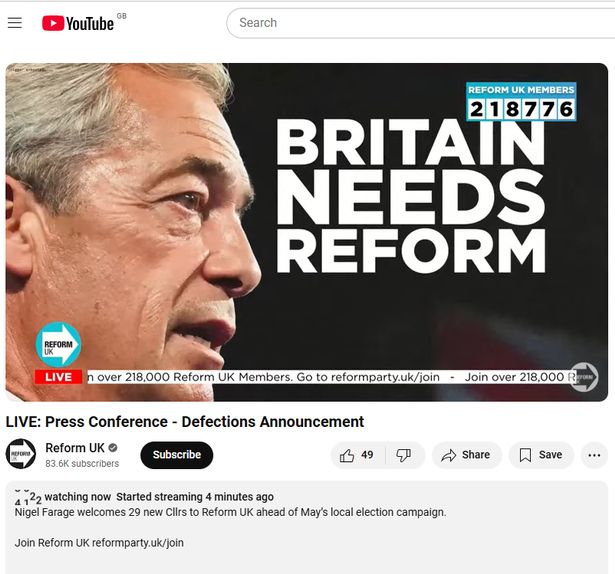Click the Save bookmark icon
This screenshot has width=615, height=574.
tap(525, 455)
